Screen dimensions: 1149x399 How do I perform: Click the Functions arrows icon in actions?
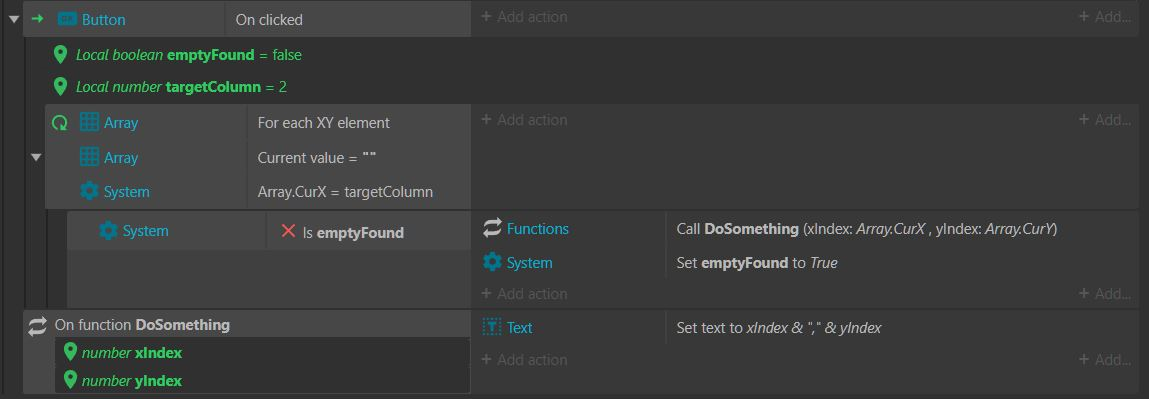pyautogui.click(x=492, y=228)
